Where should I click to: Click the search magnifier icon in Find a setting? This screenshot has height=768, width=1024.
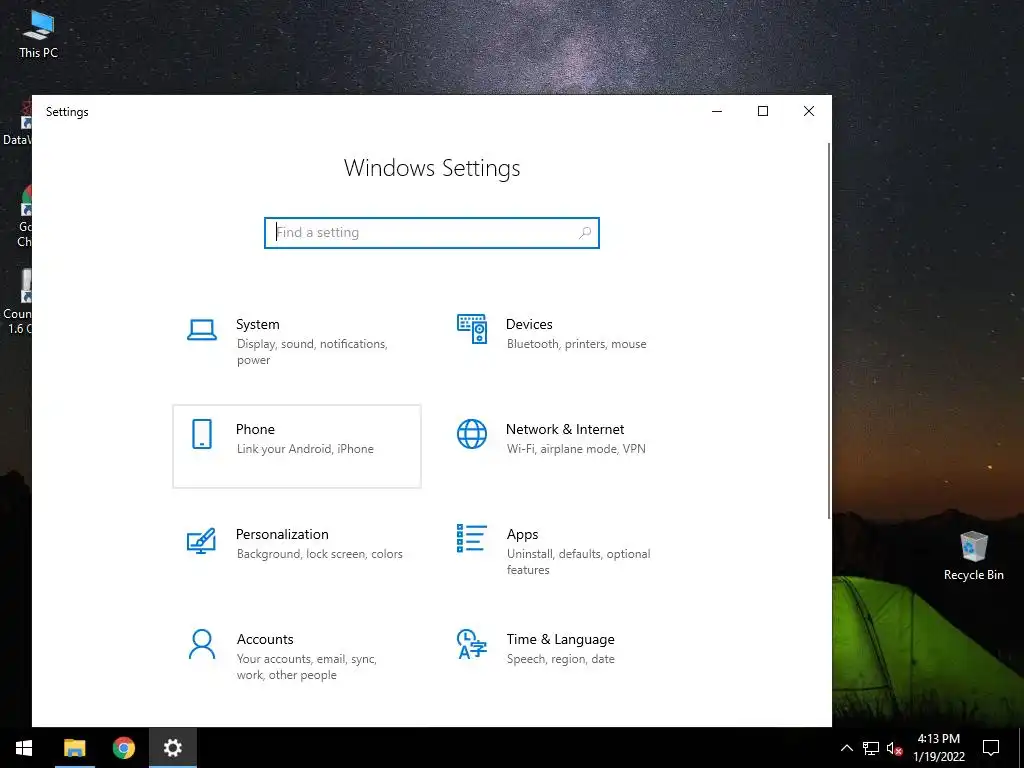pos(585,232)
